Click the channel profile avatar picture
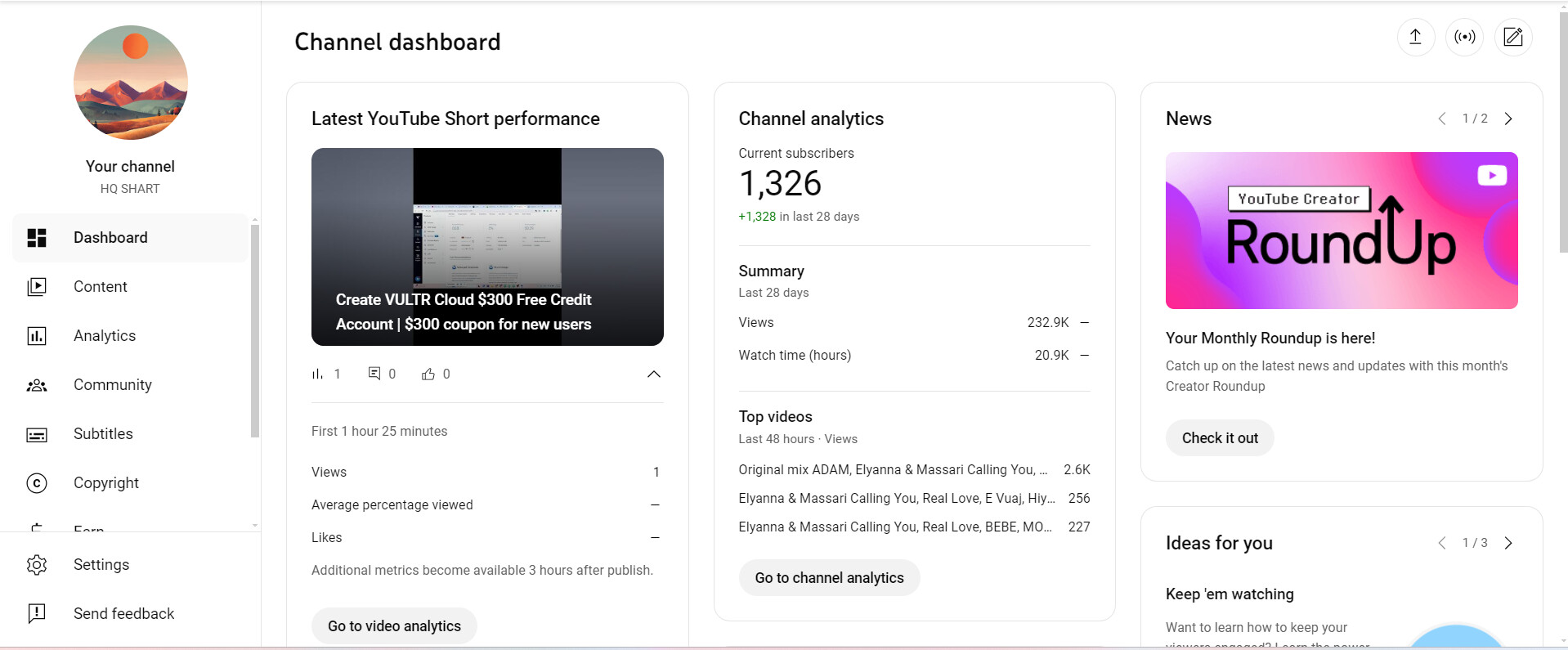1568x650 pixels. click(x=131, y=83)
